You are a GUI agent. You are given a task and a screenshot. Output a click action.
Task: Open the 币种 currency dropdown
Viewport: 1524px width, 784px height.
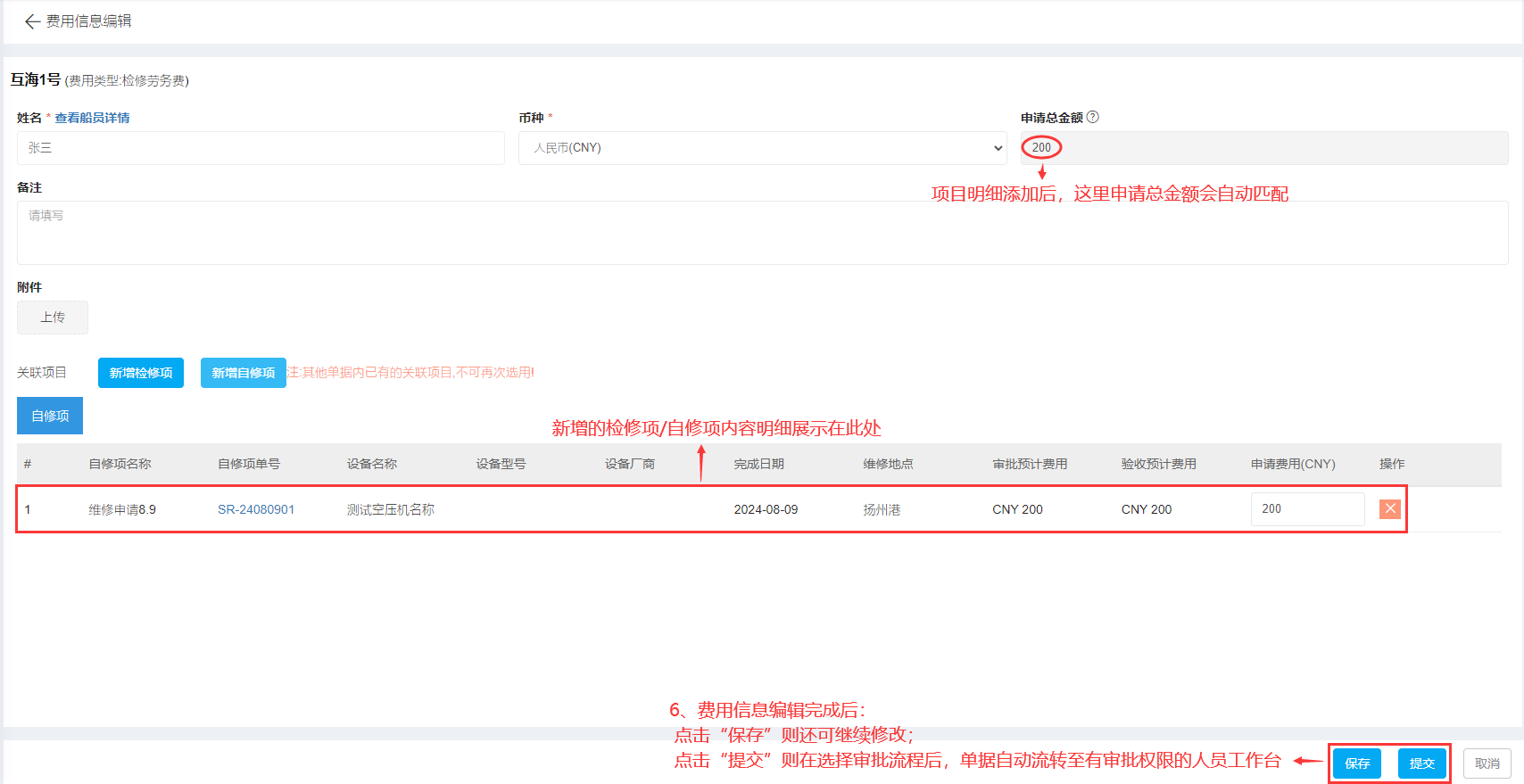point(762,148)
